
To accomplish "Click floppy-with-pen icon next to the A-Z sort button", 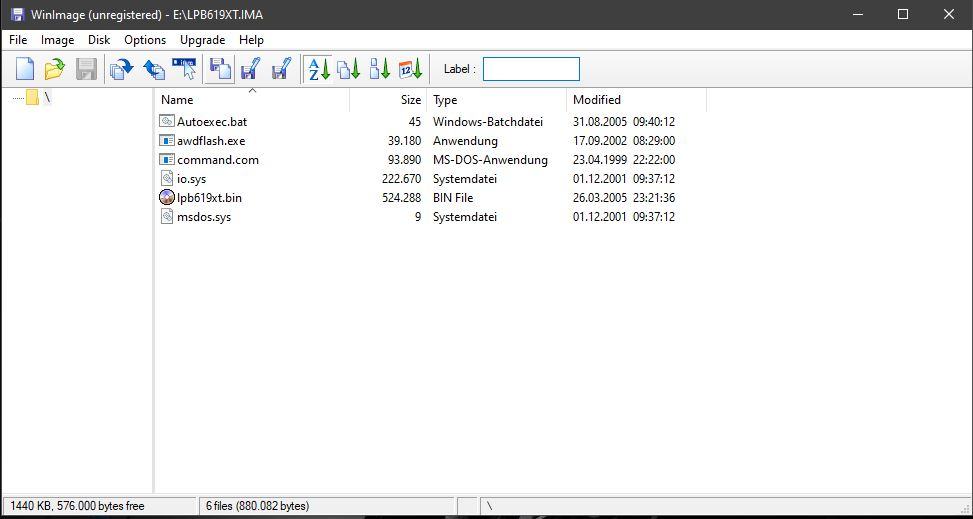I will coord(282,69).
